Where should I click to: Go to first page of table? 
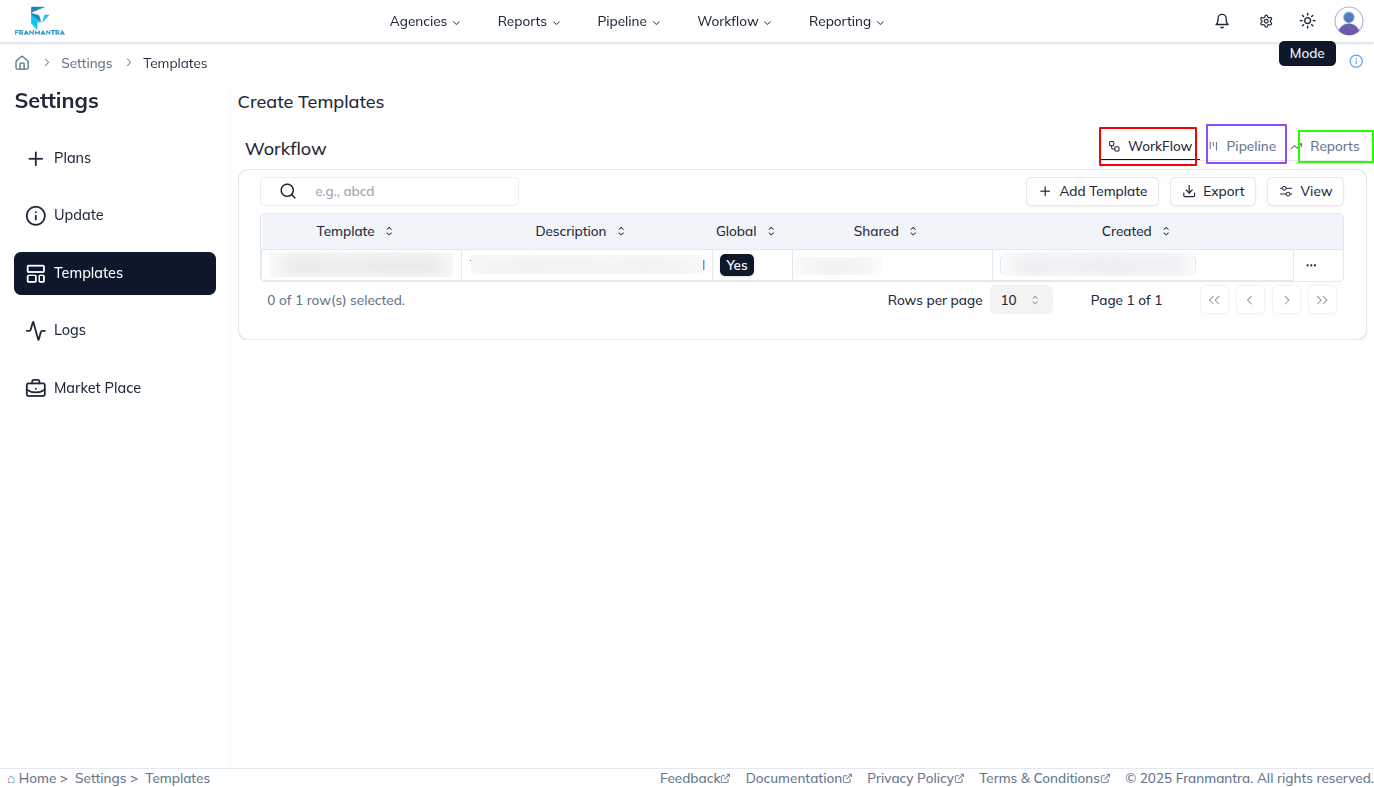coord(1214,300)
